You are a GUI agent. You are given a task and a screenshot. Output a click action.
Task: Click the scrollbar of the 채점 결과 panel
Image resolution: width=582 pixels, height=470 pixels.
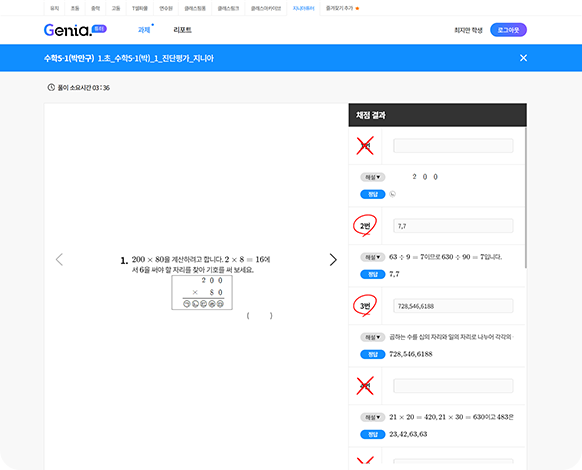coord(526,198)
